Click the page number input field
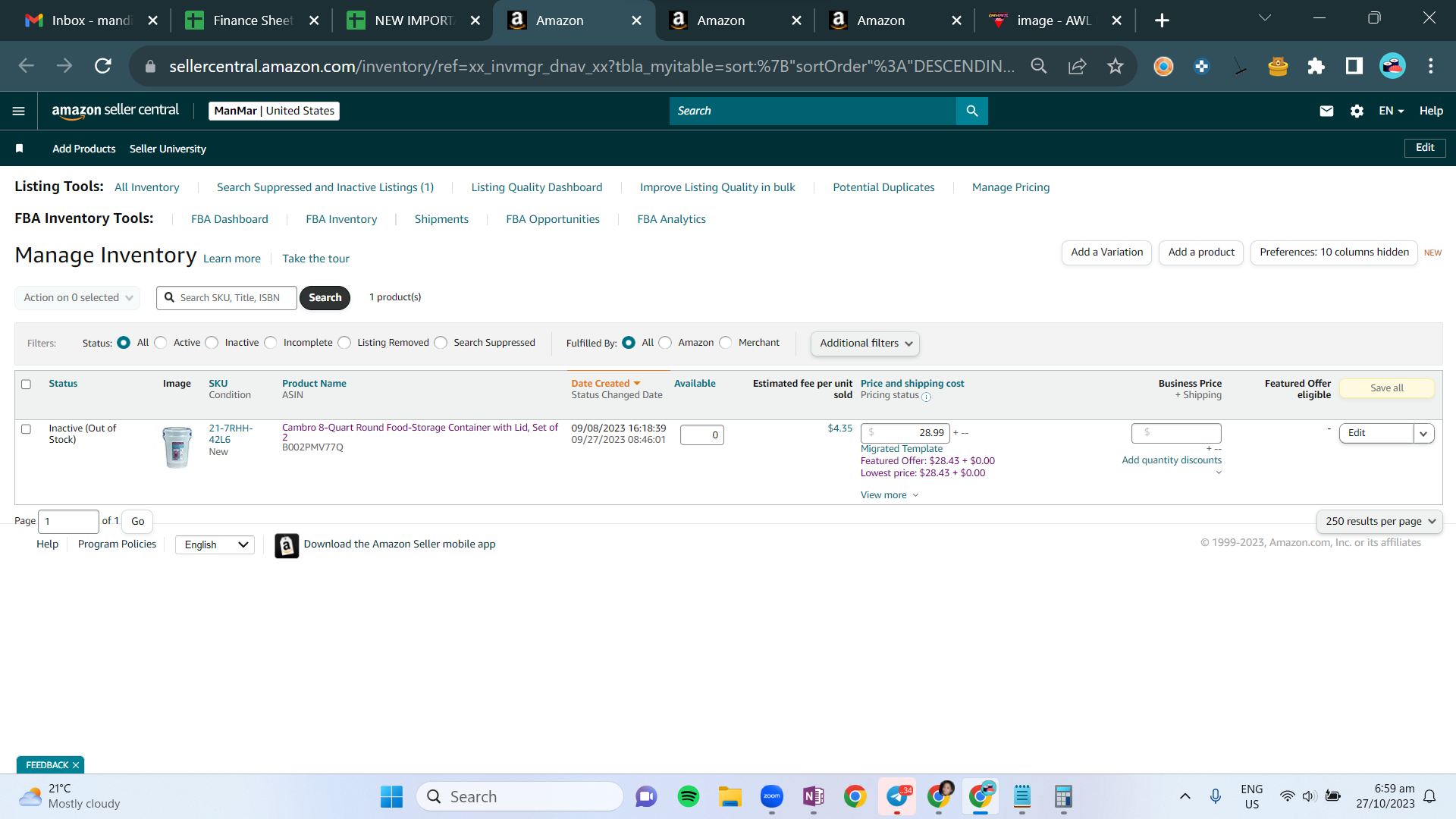Screen dimensions: 1456x819 68,522
